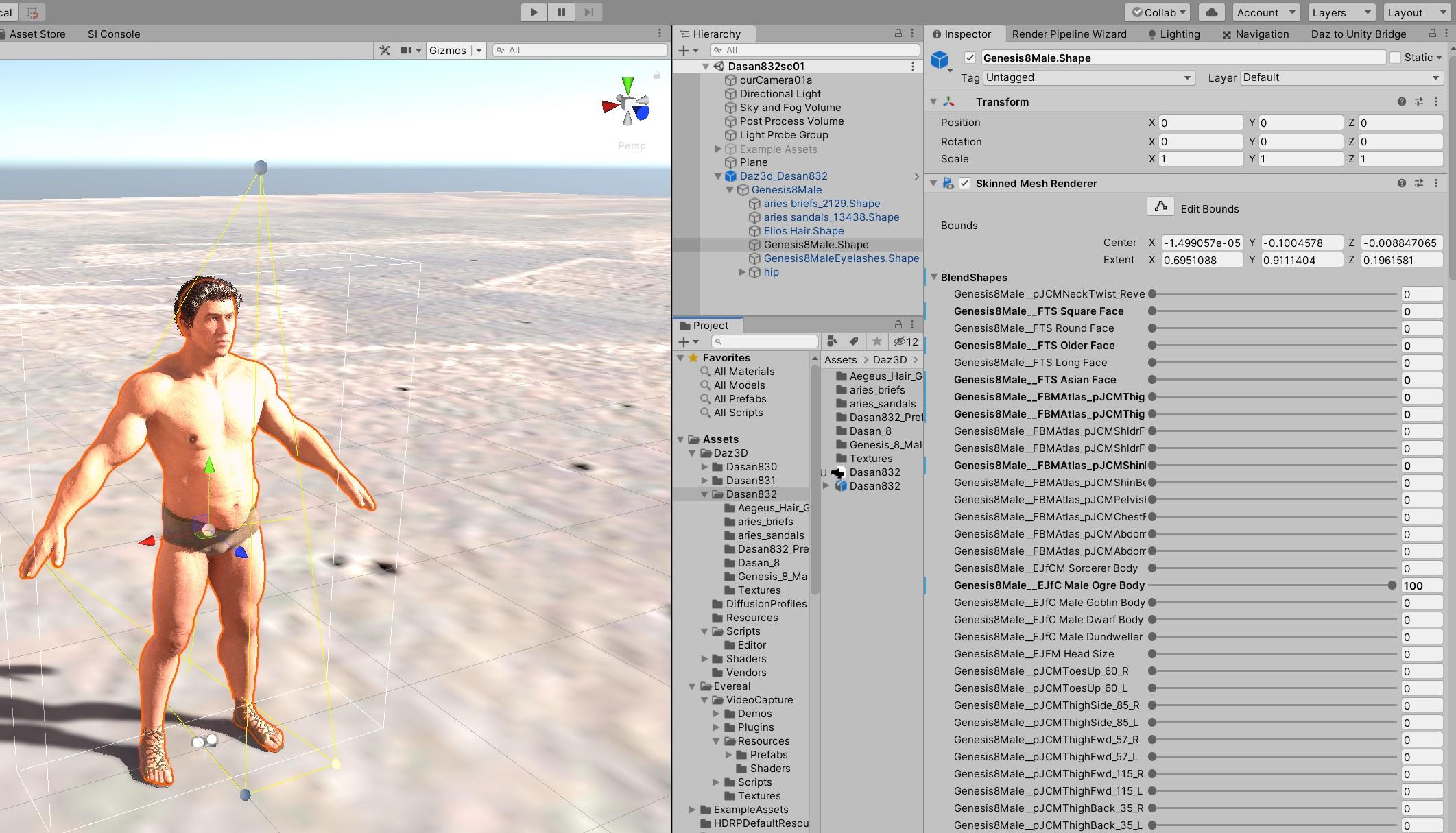The width and height of the screenshot is (1456, 833).
Task: Open the Tag Untagged dropdown
Action: [1088, 77]
